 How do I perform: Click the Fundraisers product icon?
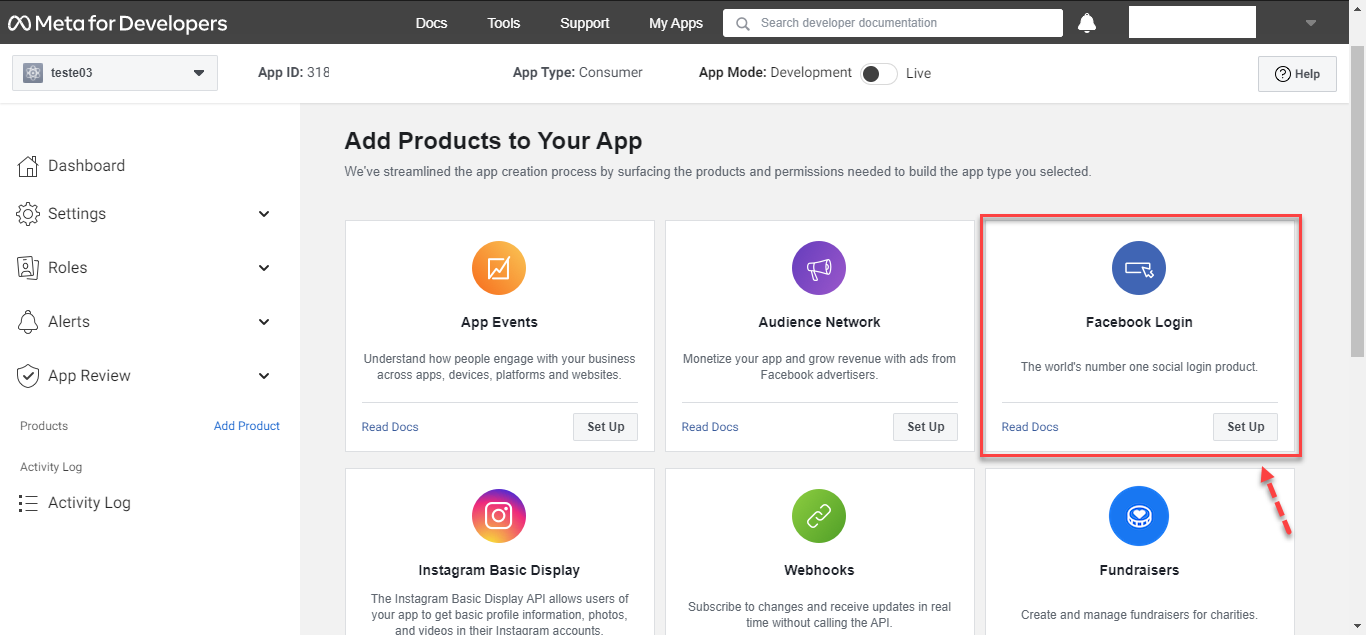(1137, 517)
